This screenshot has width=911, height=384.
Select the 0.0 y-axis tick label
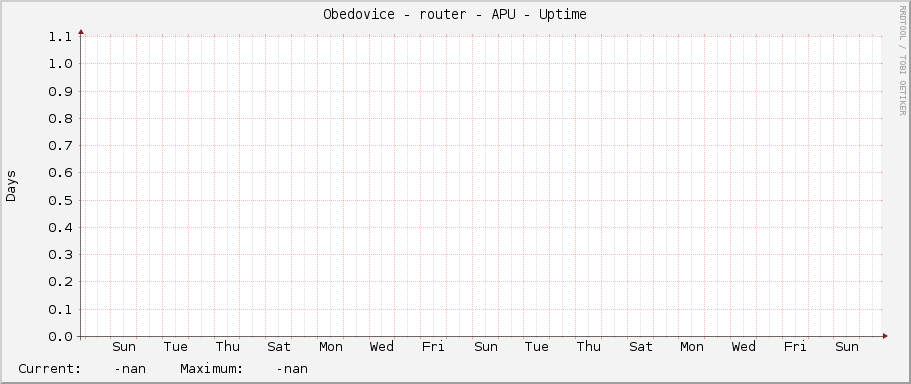pyautogui.click(x=60, y=337)
